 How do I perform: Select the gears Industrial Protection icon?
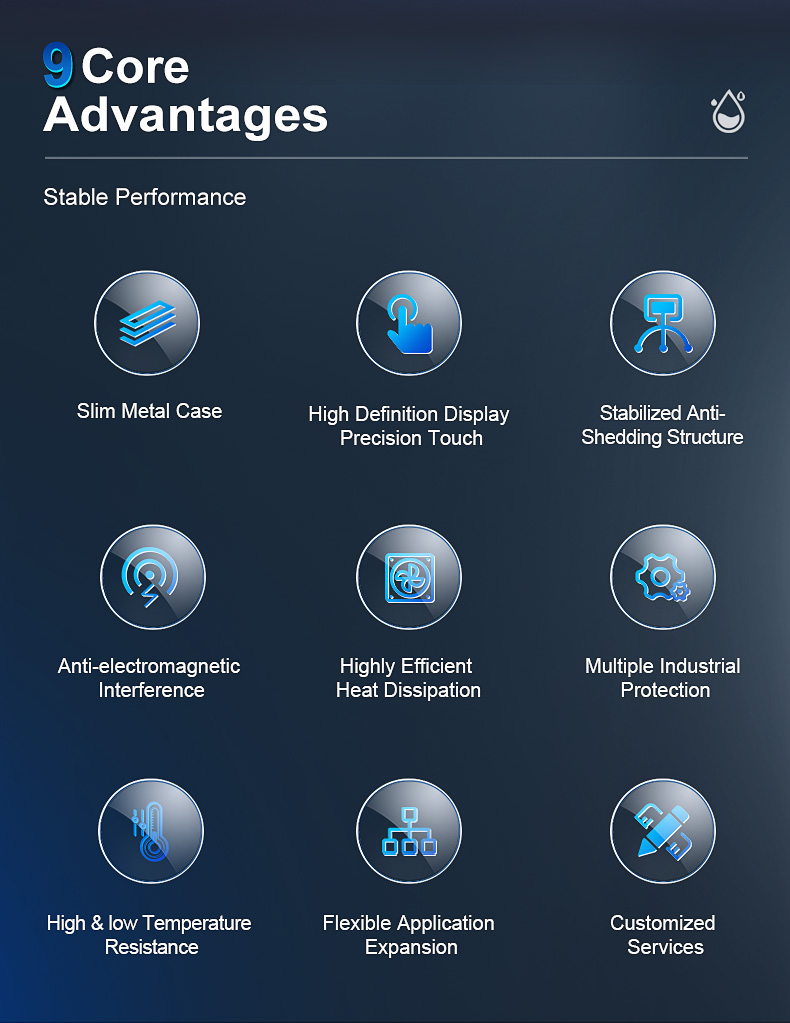tap(662, 578)
